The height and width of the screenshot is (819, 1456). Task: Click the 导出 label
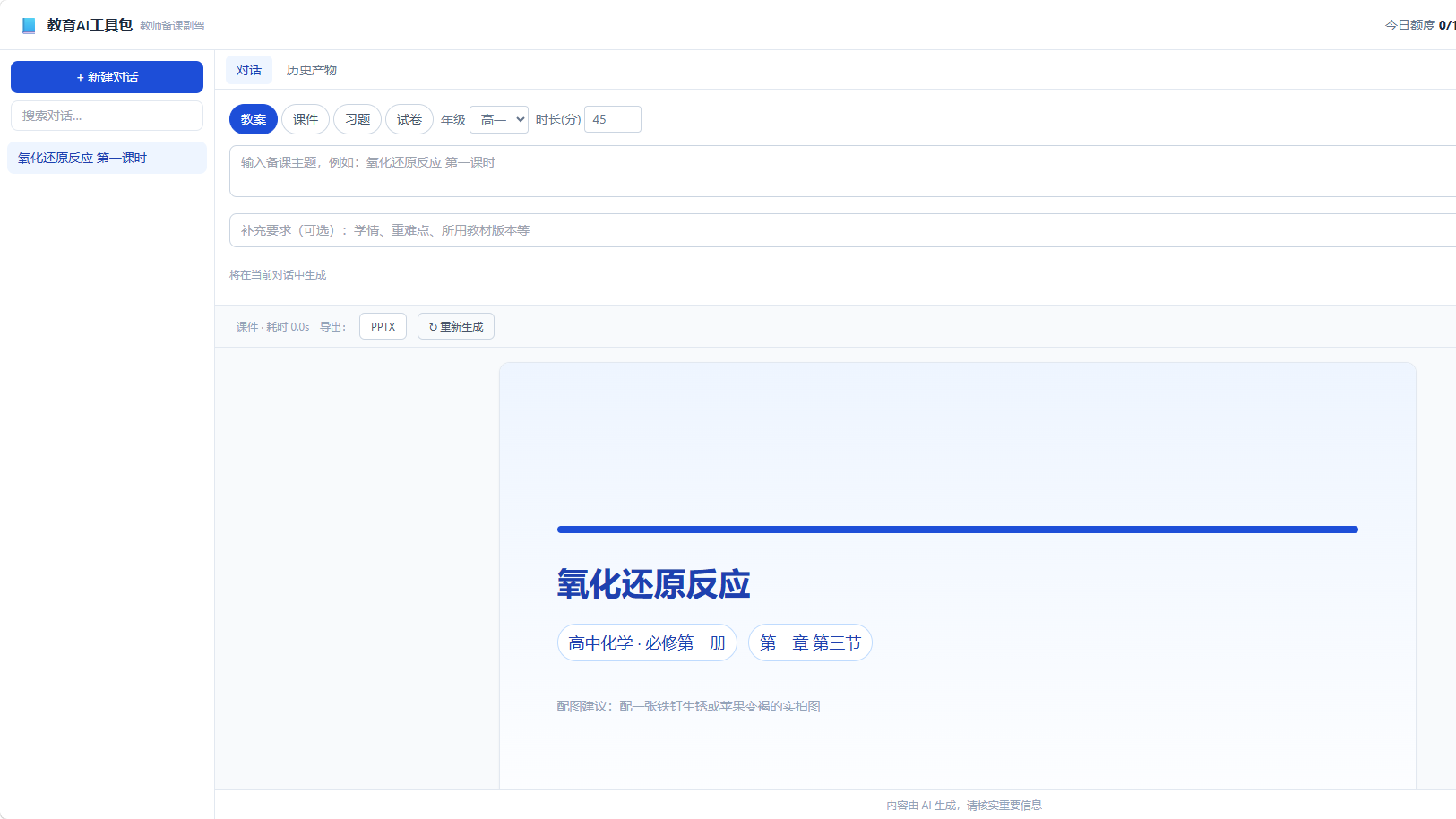tap(332, 327)
